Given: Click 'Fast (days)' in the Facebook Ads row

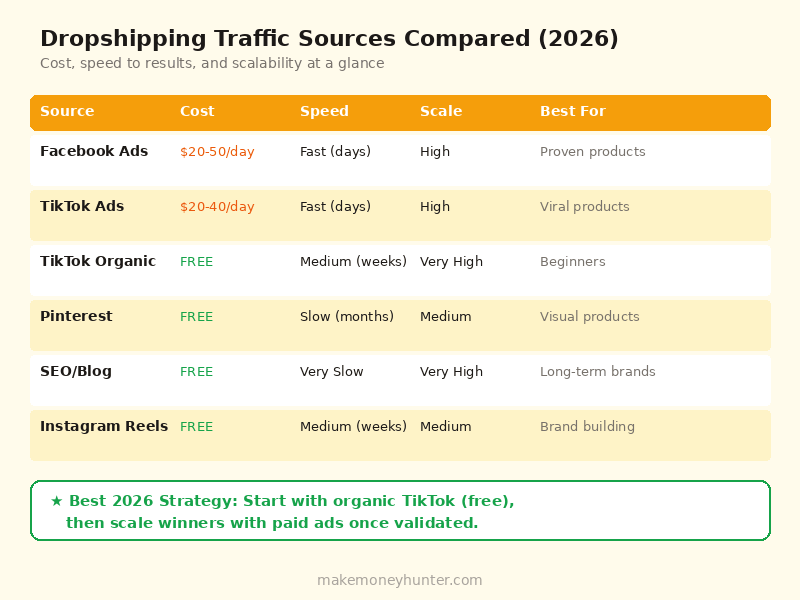Looking at the screenshot, I should [335, 152].
